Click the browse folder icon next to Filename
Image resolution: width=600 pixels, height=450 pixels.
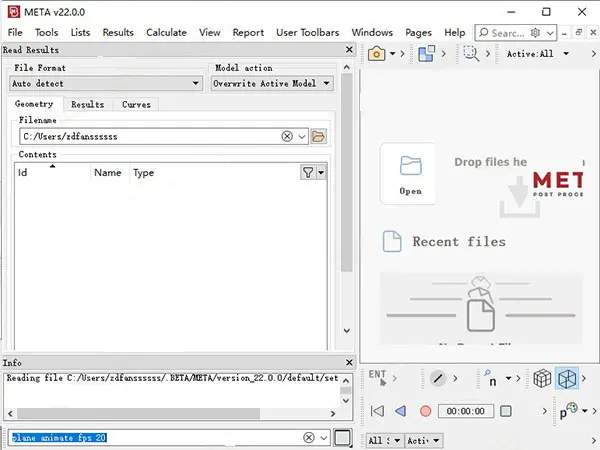318,136
